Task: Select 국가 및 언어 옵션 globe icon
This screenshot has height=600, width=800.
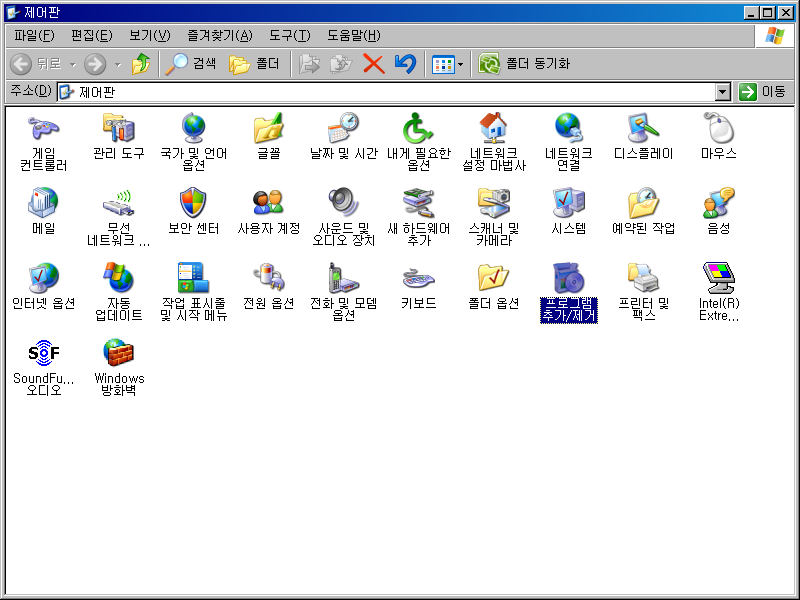Action: click(193, 128)
